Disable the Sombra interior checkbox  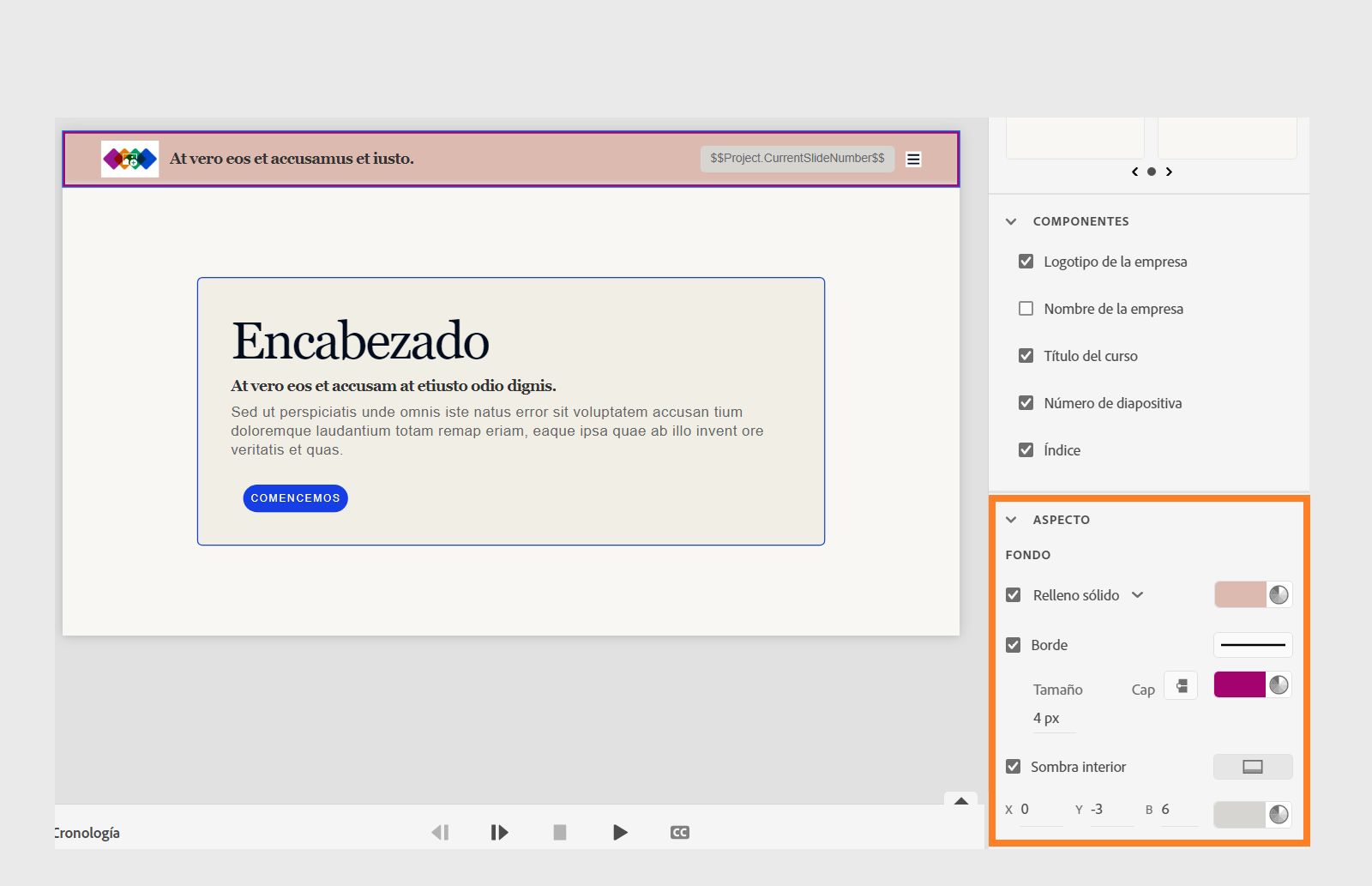point(1014,767)
